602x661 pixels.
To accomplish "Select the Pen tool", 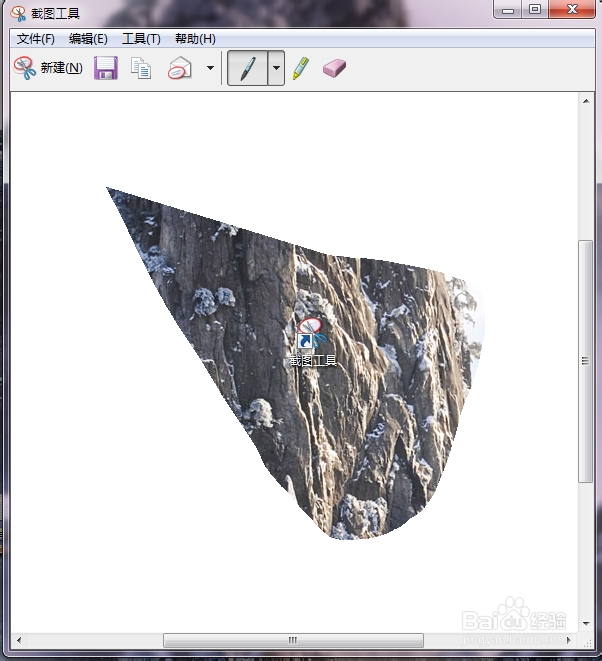I will coord(247,68).
